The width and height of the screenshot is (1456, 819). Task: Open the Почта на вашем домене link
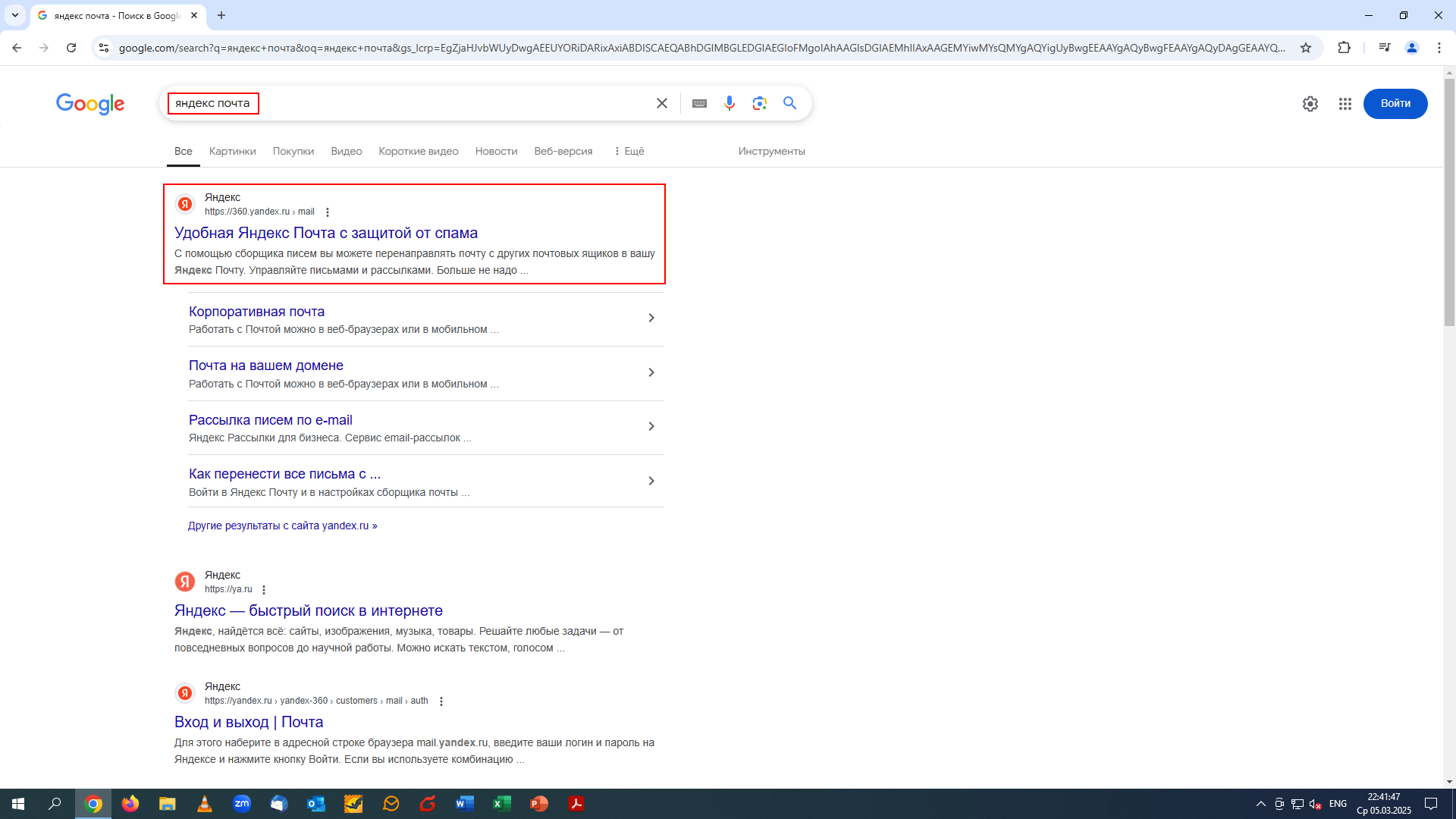pos(266,366)
